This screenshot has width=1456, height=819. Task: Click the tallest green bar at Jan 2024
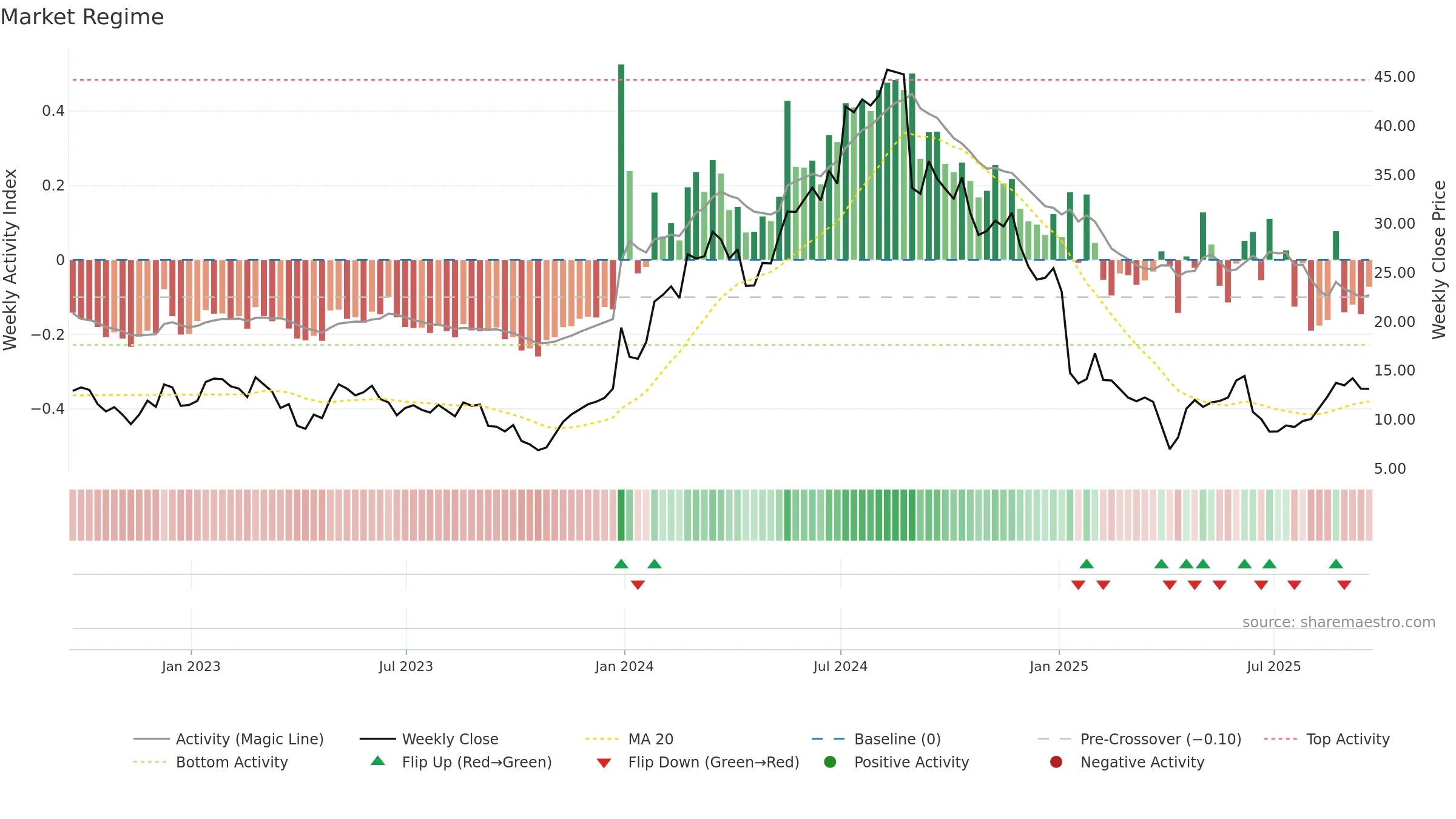621,162
